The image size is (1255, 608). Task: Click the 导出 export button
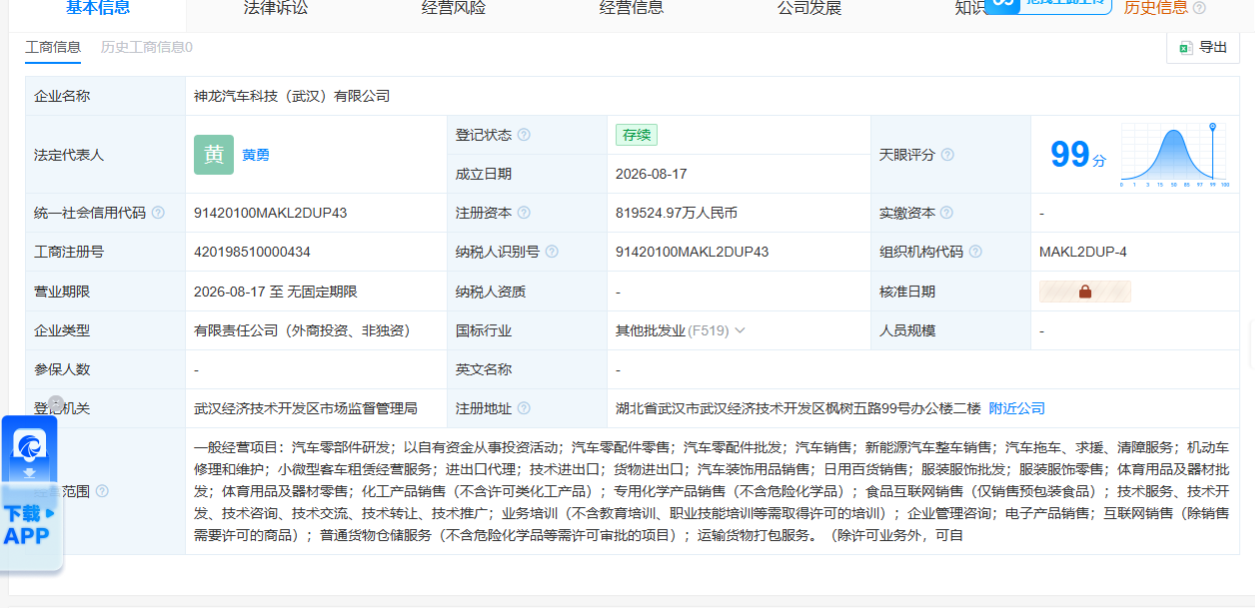1203,47
